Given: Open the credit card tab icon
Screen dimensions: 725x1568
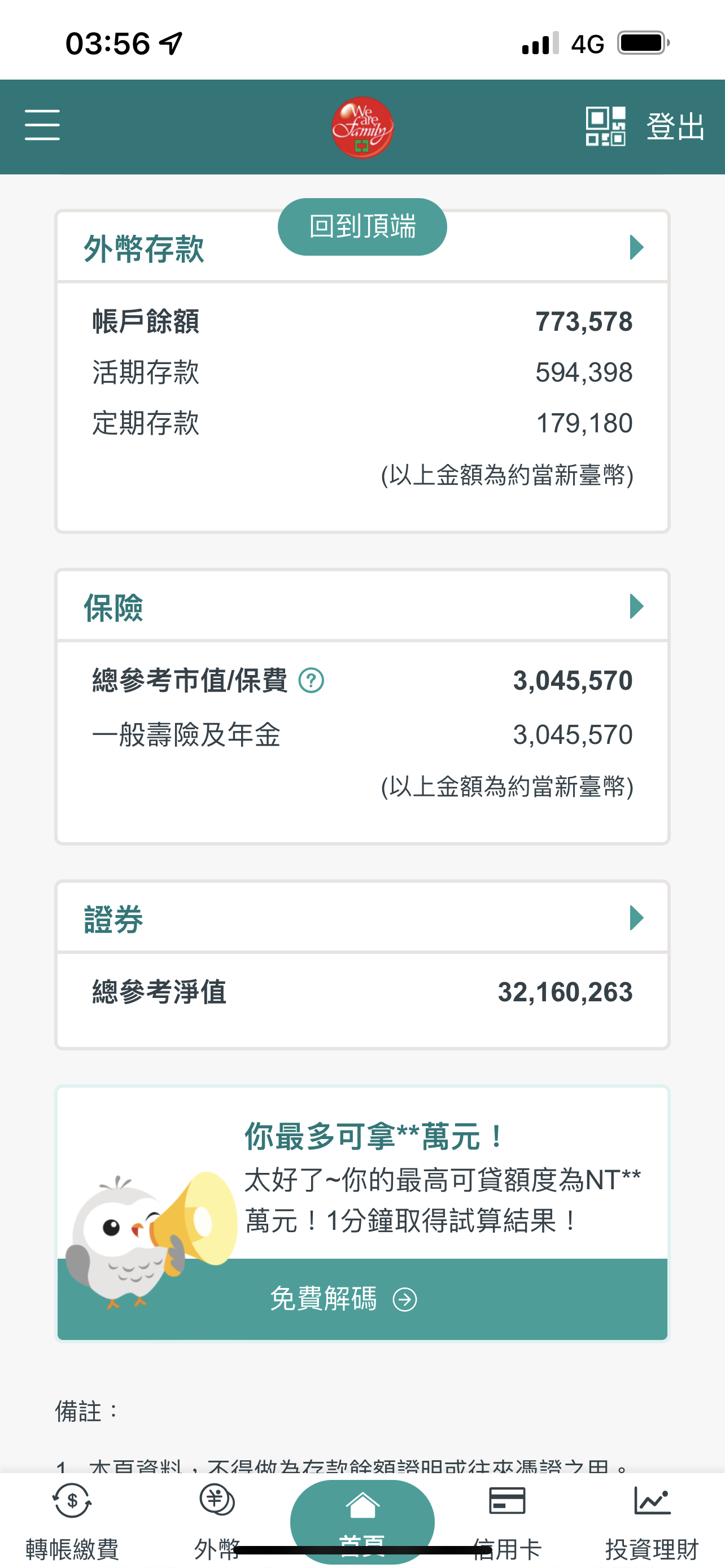Looking at the screenshot, I should (507, 1501).
